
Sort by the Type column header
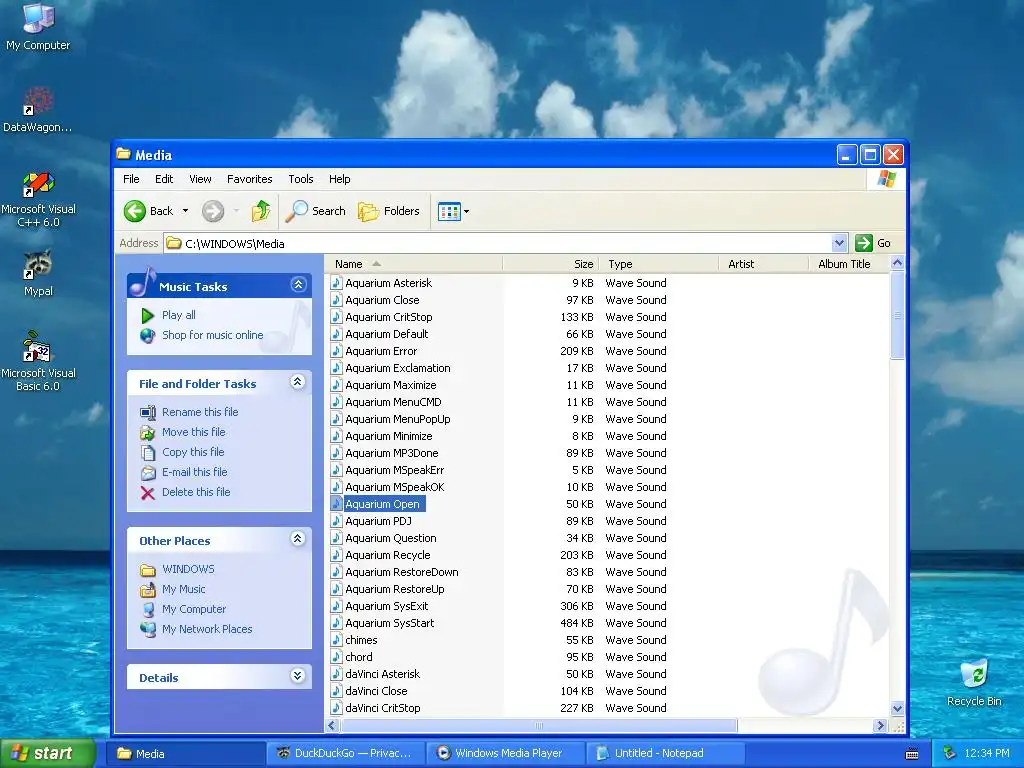click(658, 264)
